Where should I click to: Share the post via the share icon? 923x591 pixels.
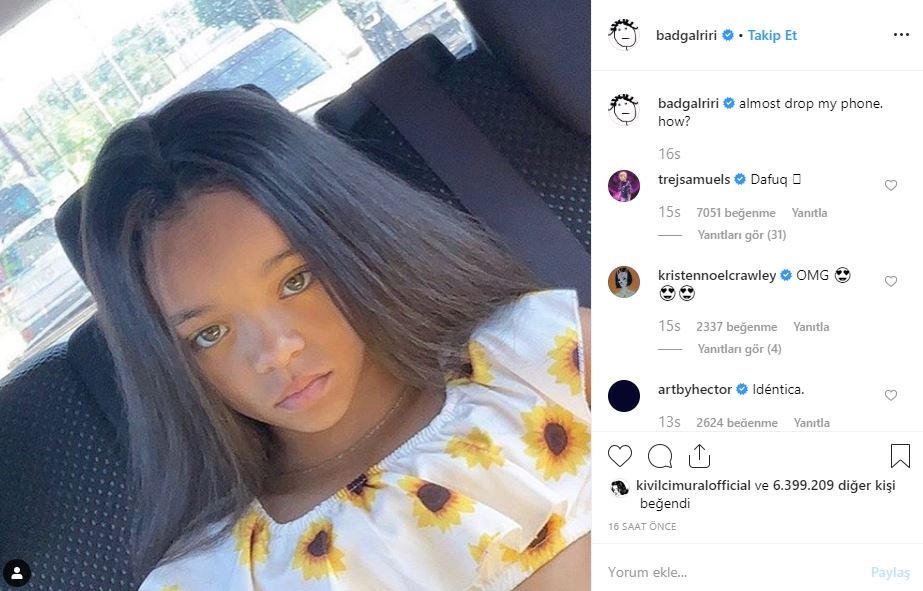pyautogui.click(x=699, y=456)
